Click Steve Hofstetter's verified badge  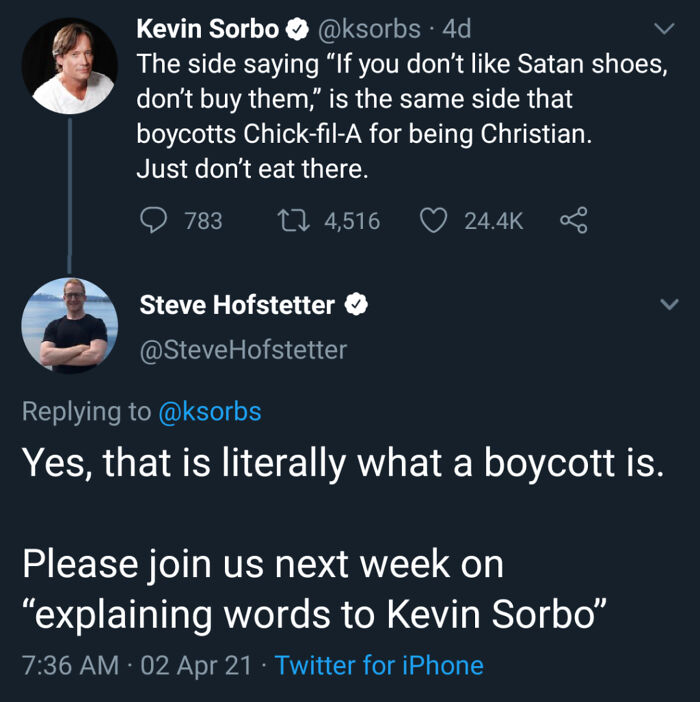click(357, 306)
